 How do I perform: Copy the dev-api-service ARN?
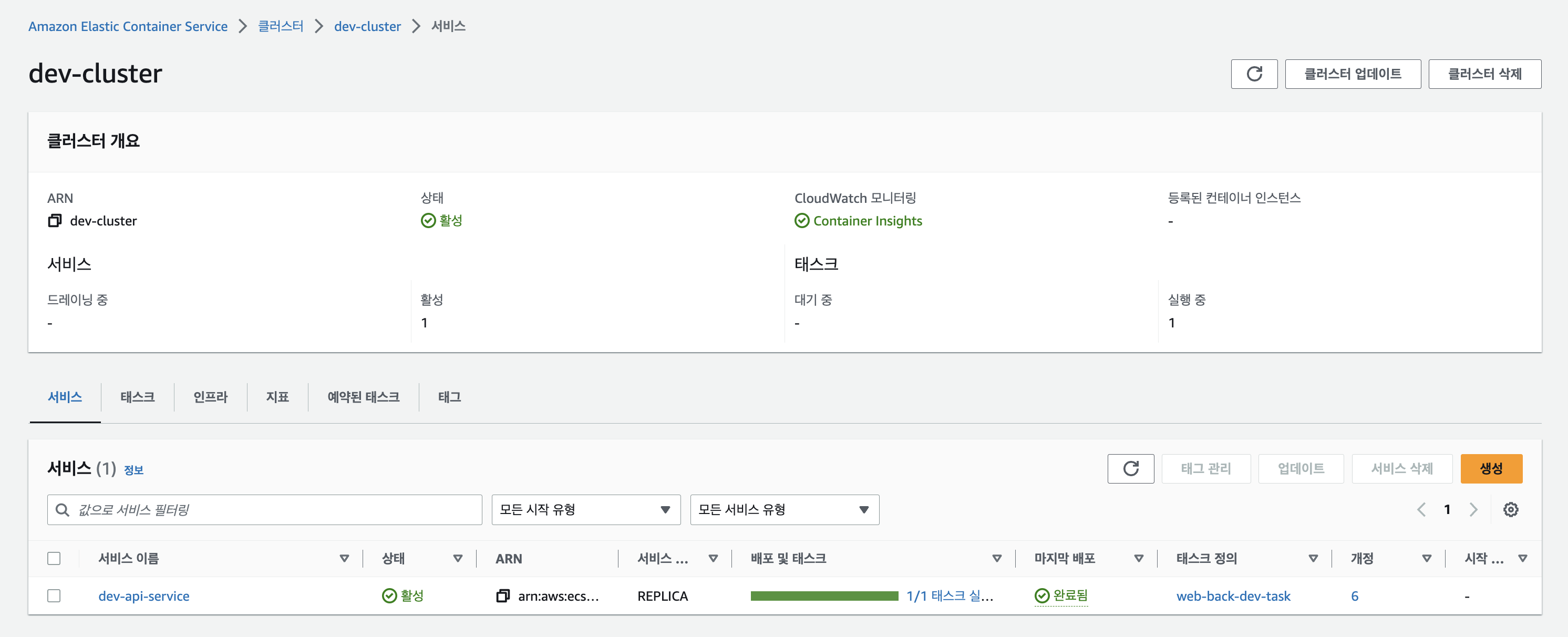(x=503, y=595)
